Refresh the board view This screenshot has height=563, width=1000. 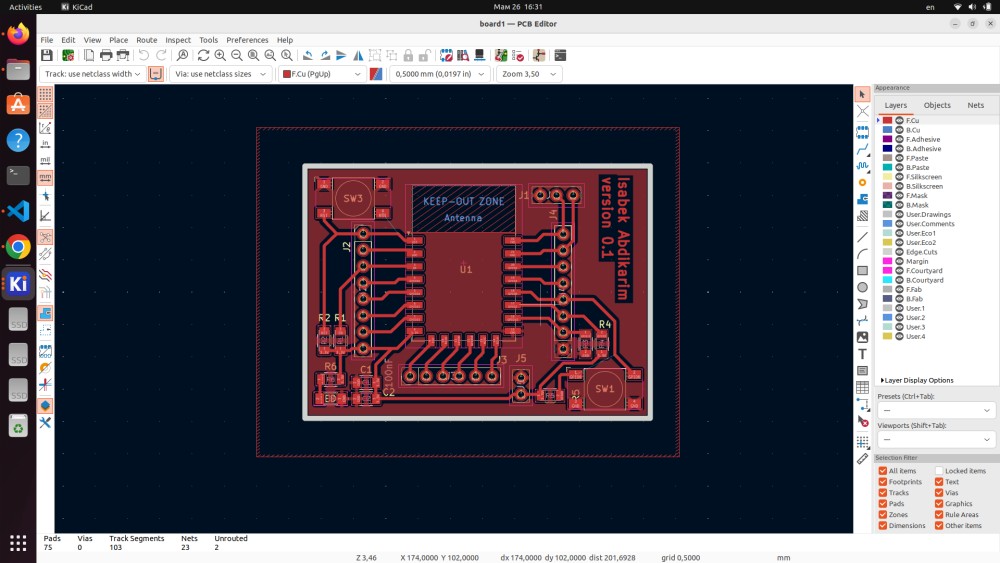coord(203,55)
